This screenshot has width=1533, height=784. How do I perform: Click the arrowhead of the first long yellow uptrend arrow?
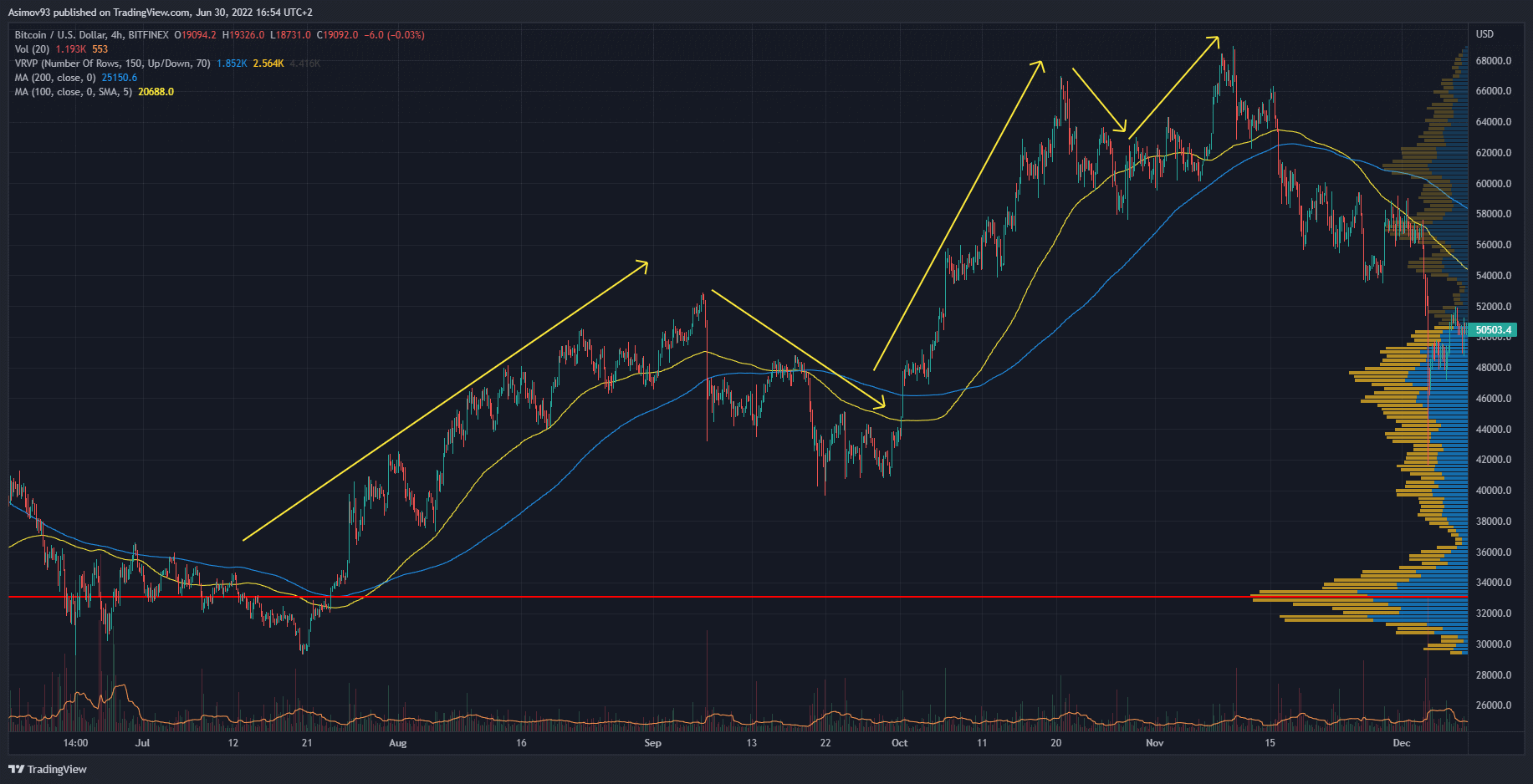pyautogui.click(x=645, y=263)
